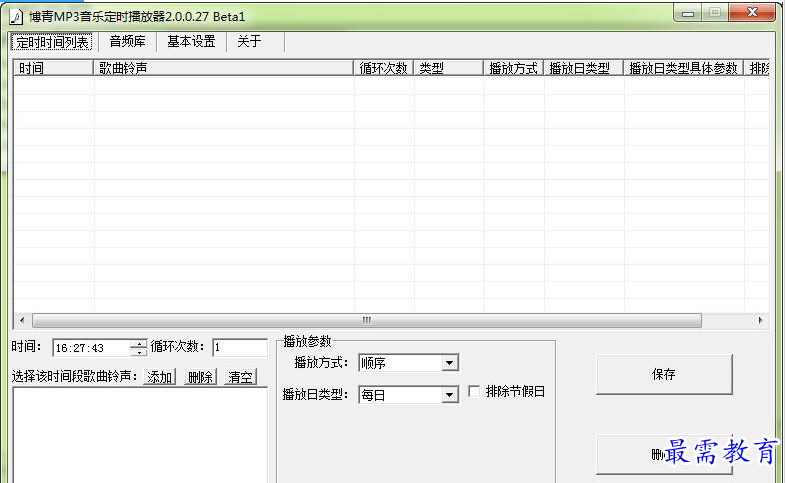Click the 循环次数 input field
The width and height of the screenshot is (786, 483).
point(240,348)
